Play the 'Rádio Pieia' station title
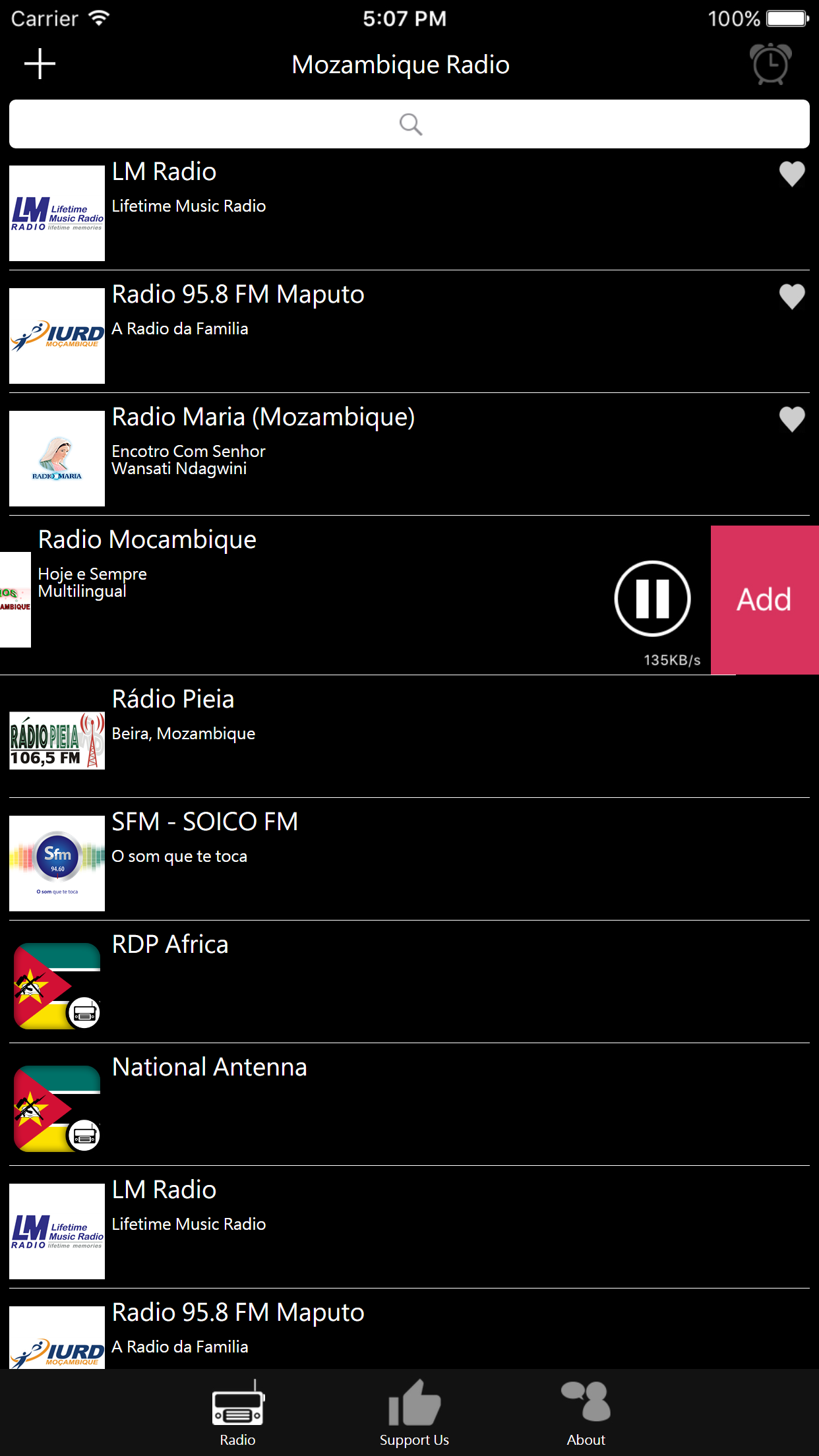 point(173,699)
